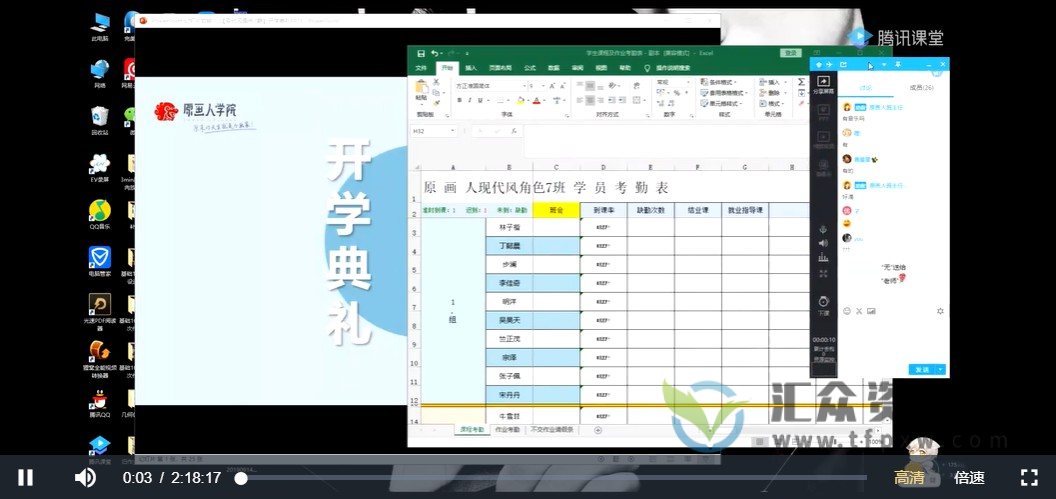Toggle the speaker icon in classroom panel
The height and width of the screenshot is (499, 1056).
[x=823, y=242]
